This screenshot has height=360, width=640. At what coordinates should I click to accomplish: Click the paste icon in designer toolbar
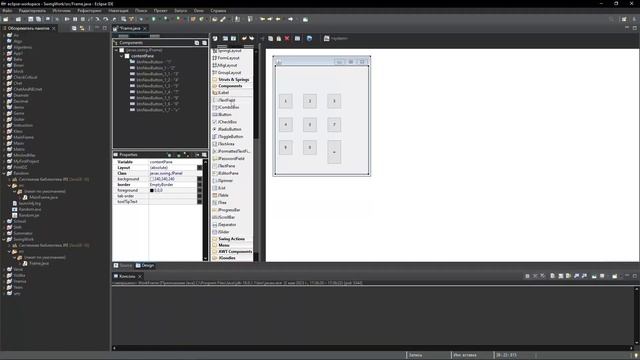279,38
